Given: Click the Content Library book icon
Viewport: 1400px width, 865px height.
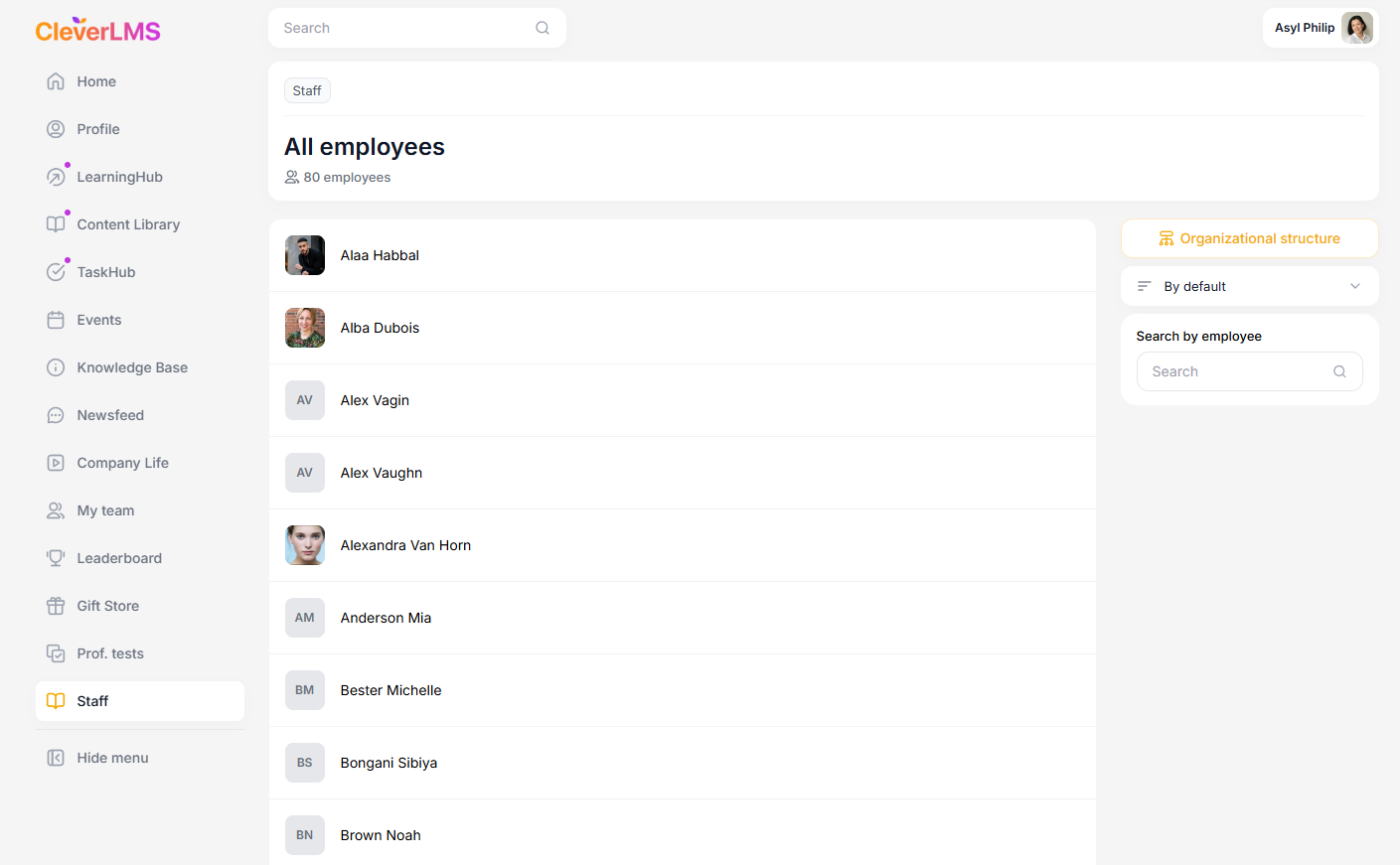Looking at the screenshot, I should coord(56,224).
